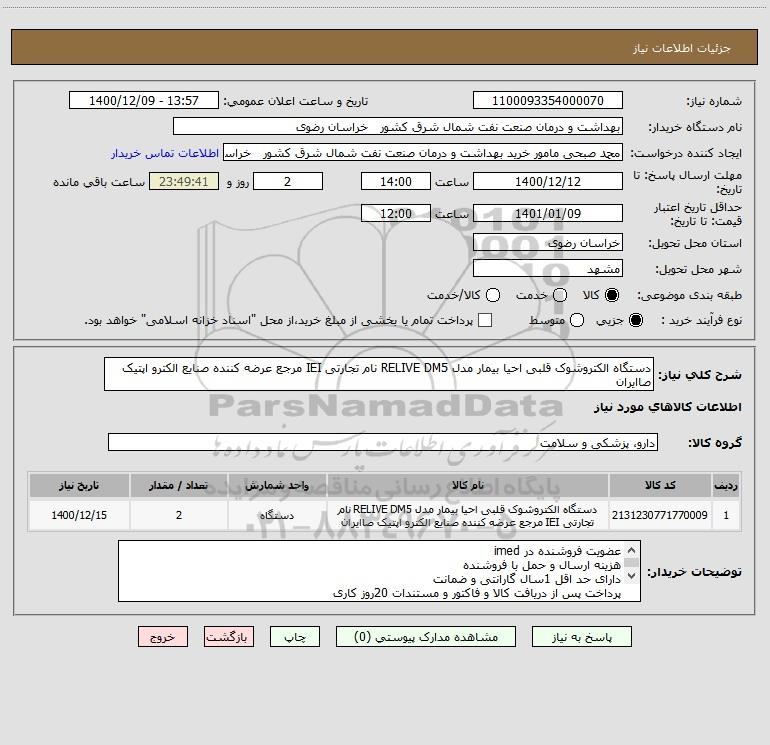Click the توضیحات خریدار notes text area
This screenshot has height=745, width=770.
point(379,571)
